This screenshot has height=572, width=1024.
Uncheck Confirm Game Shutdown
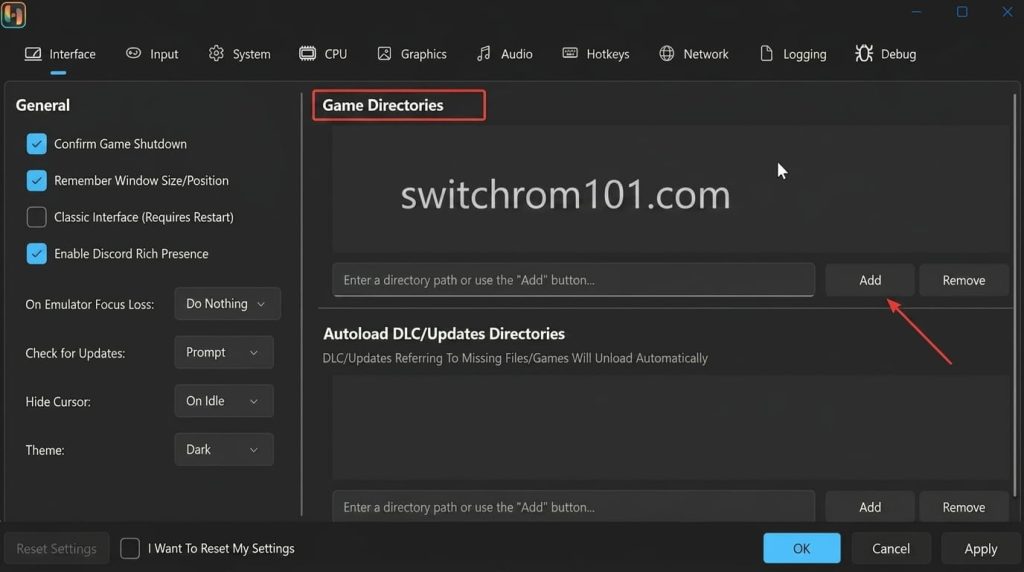[x=37, y=144]
